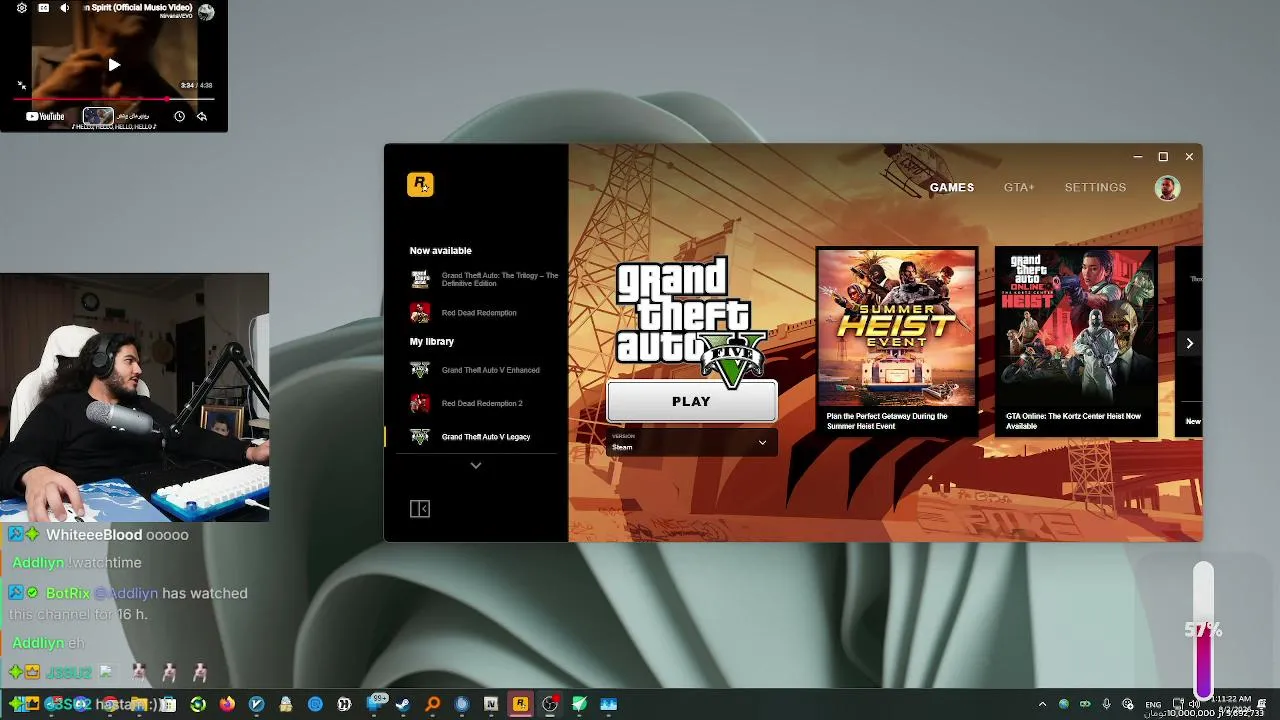Screen dimensions: 1280x720
Task: Select Red Dead Redemption 2 in library
Action: 467,403
